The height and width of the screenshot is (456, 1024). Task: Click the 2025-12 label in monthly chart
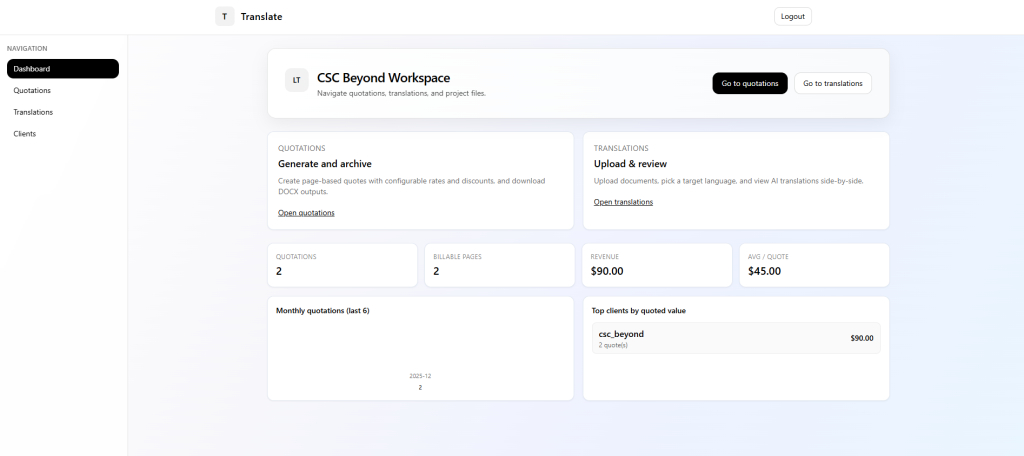click(x=420, y=376)
